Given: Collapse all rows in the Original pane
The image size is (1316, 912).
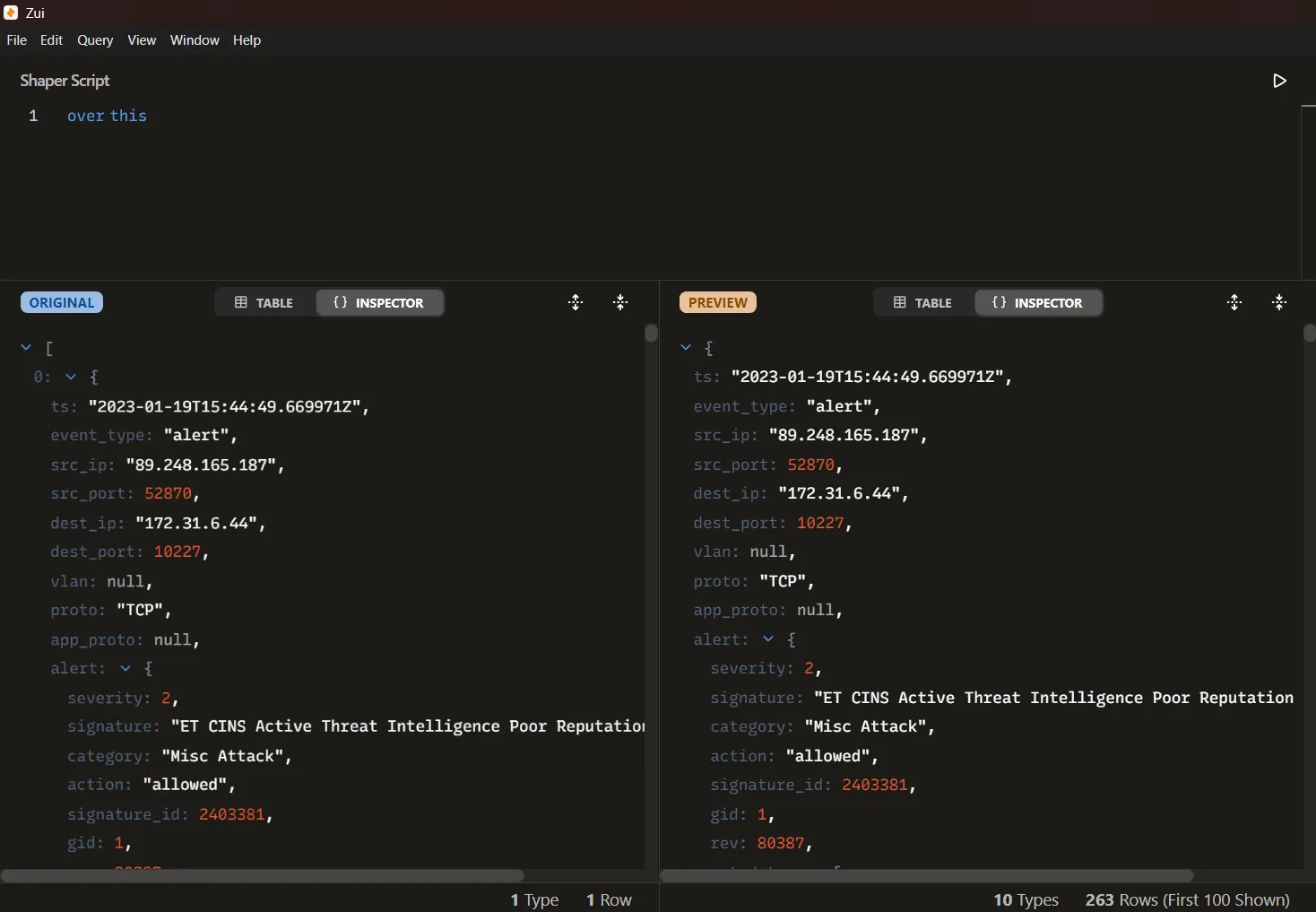Looking at the screenshot, I should [620, 302].
